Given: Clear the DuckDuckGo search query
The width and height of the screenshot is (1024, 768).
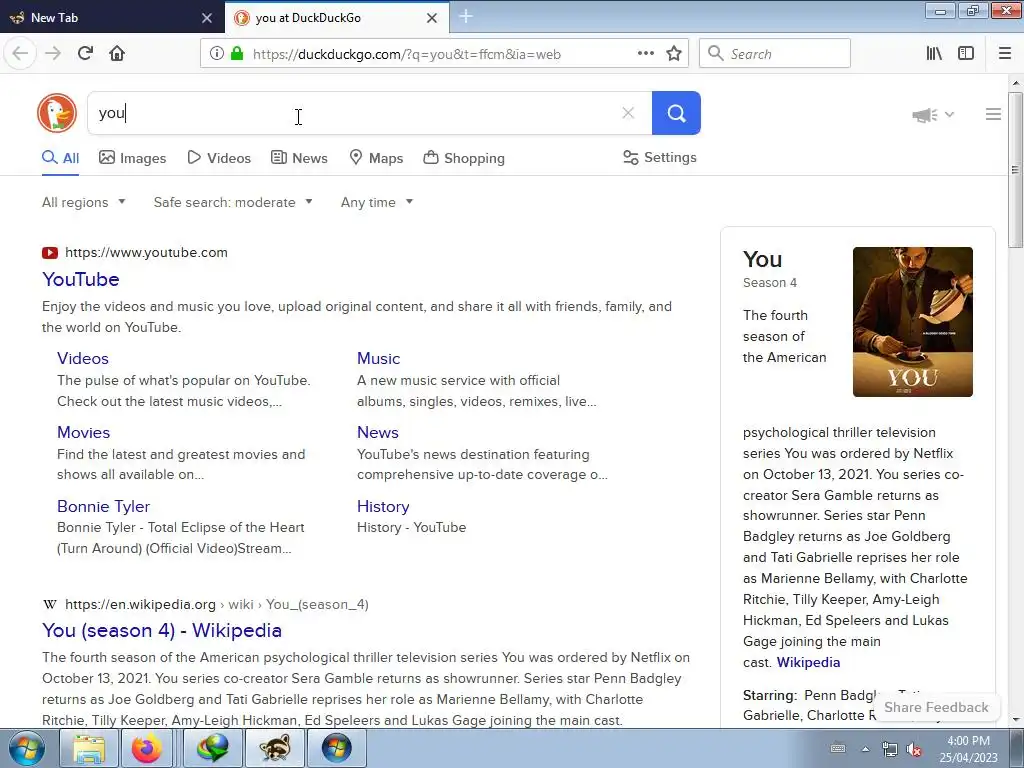Looking at the screenshot, I should 628,113.
